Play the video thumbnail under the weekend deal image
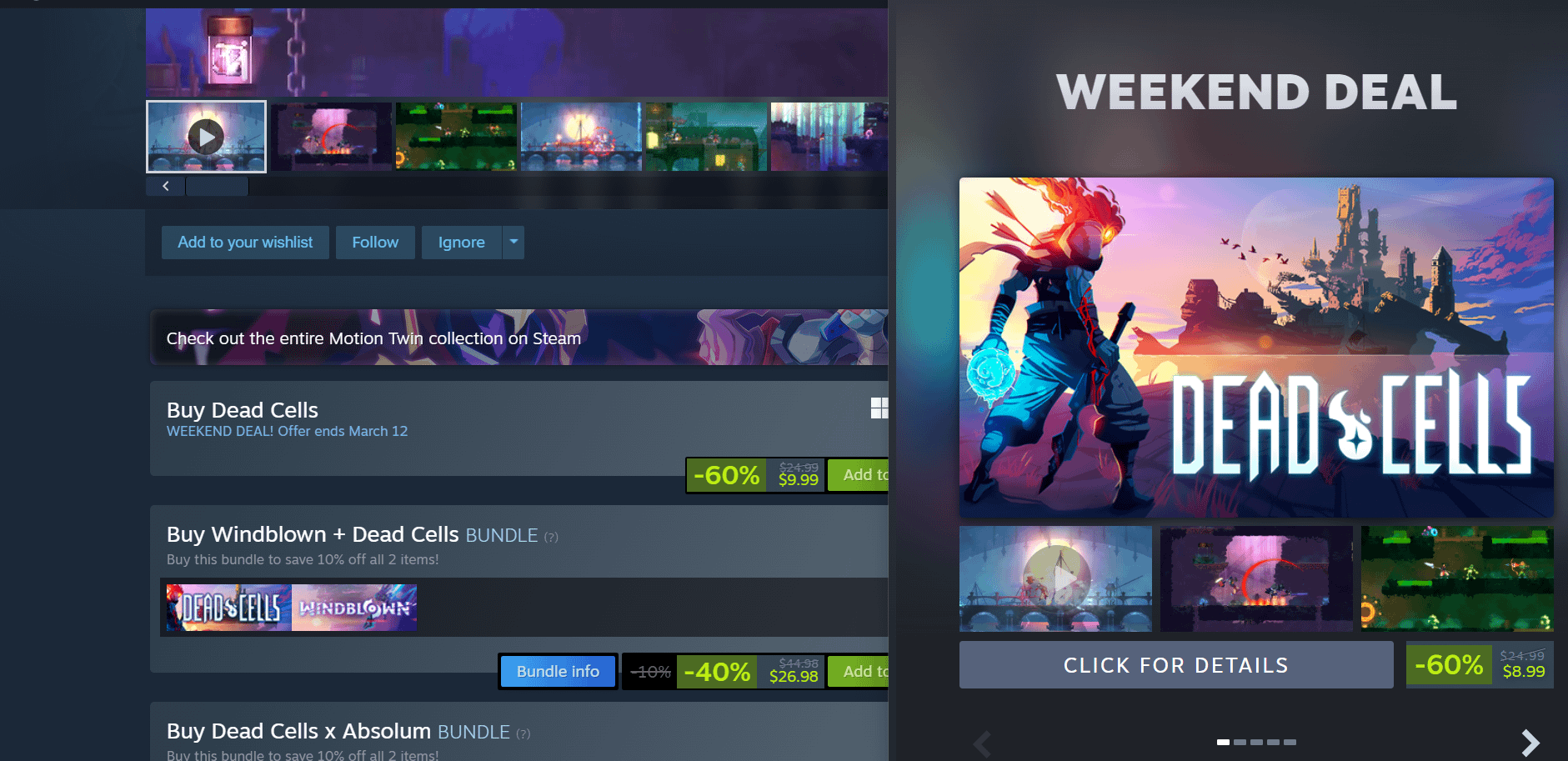 coord(1055,578)
